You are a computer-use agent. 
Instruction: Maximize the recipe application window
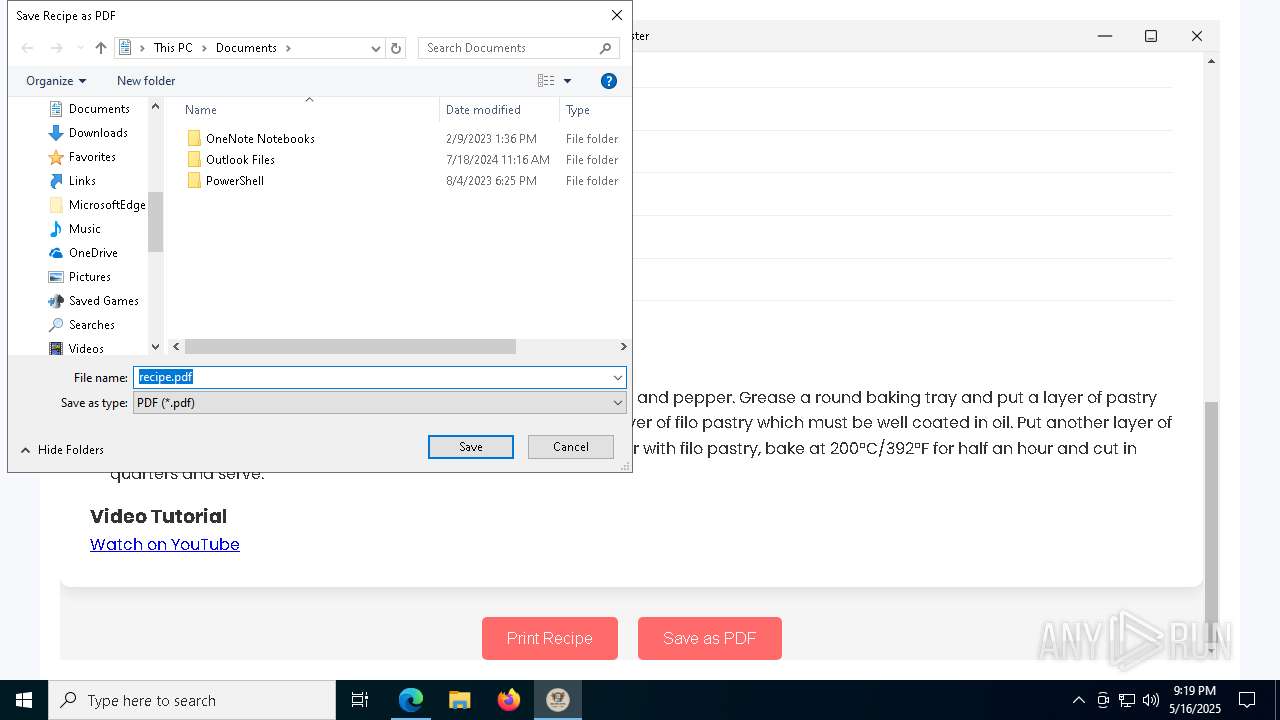coord(1151,36)
